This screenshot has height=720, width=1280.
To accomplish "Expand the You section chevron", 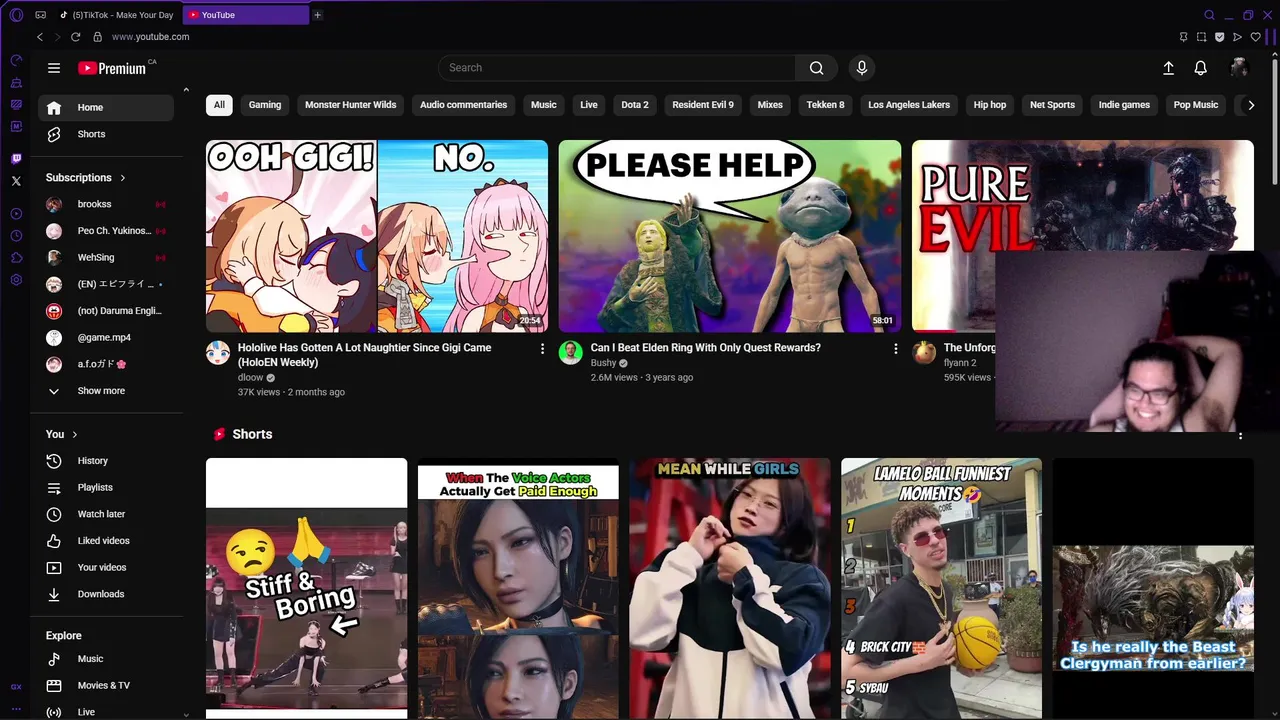I will pyautogui.click(x=74, y=434).
